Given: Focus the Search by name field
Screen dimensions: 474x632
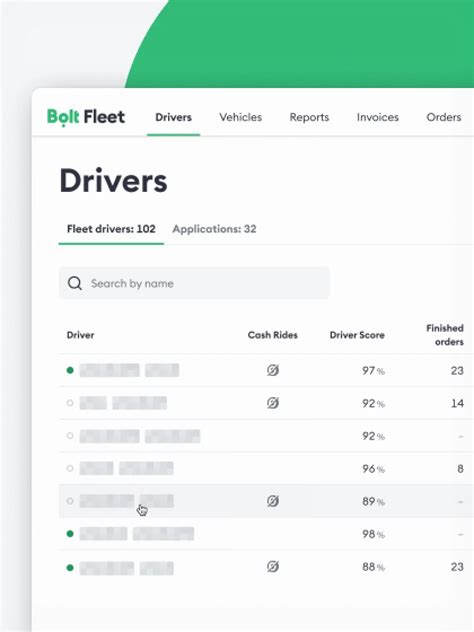Looking at the screenshot, I should pos(194,283).
